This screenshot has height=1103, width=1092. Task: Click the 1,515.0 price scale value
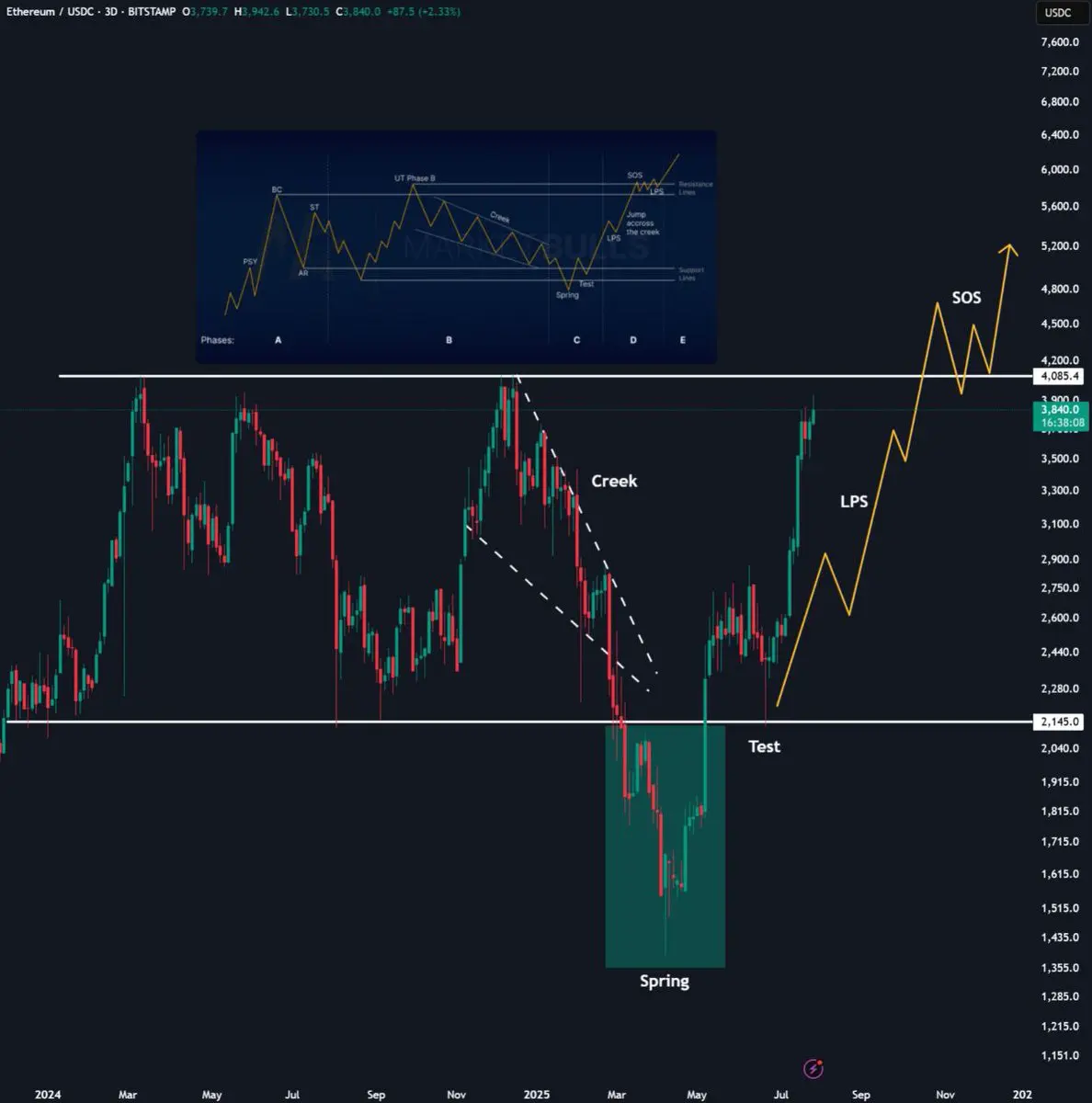pos(1060,908)
